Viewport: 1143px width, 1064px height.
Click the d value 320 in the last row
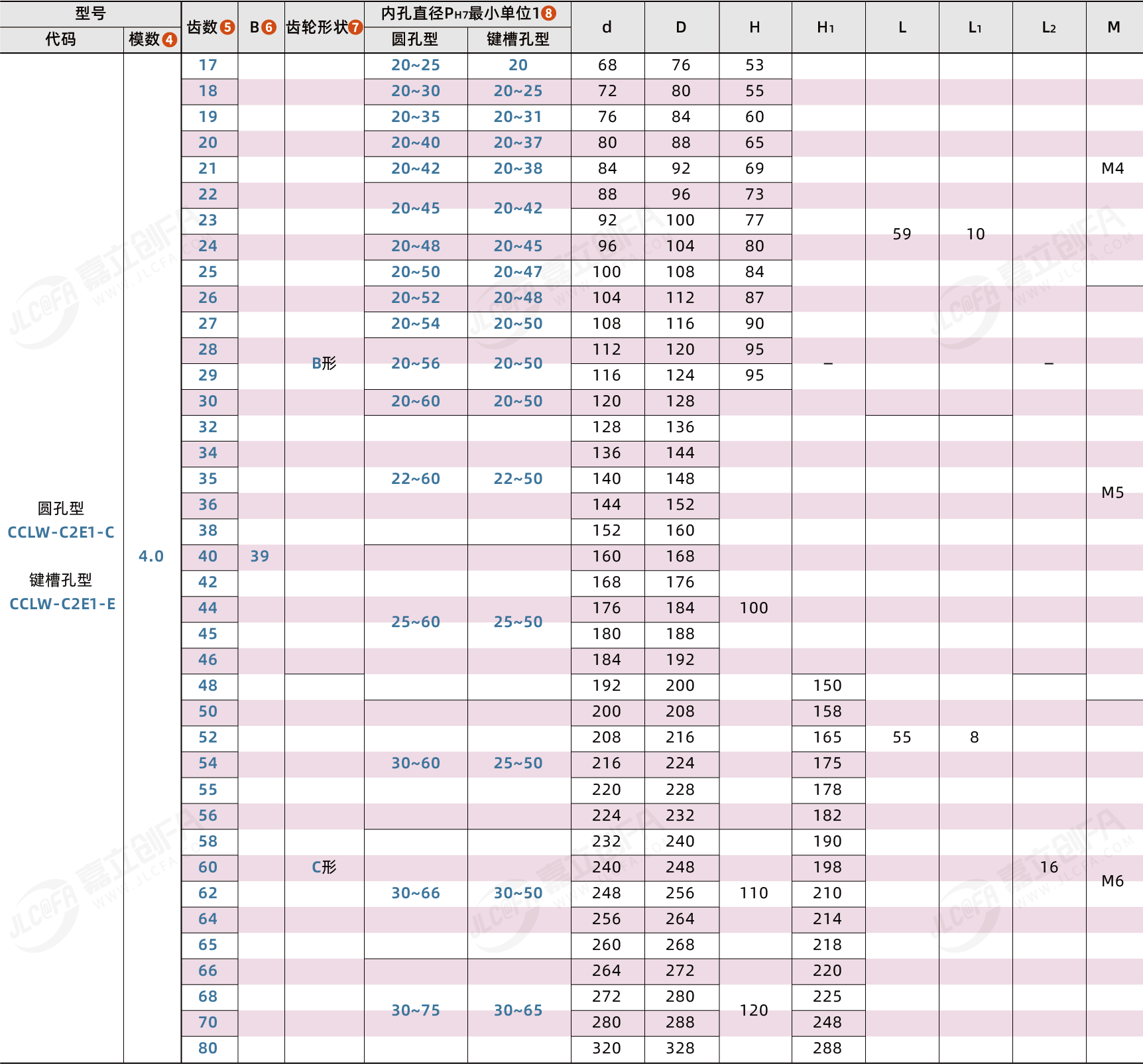607,1048
